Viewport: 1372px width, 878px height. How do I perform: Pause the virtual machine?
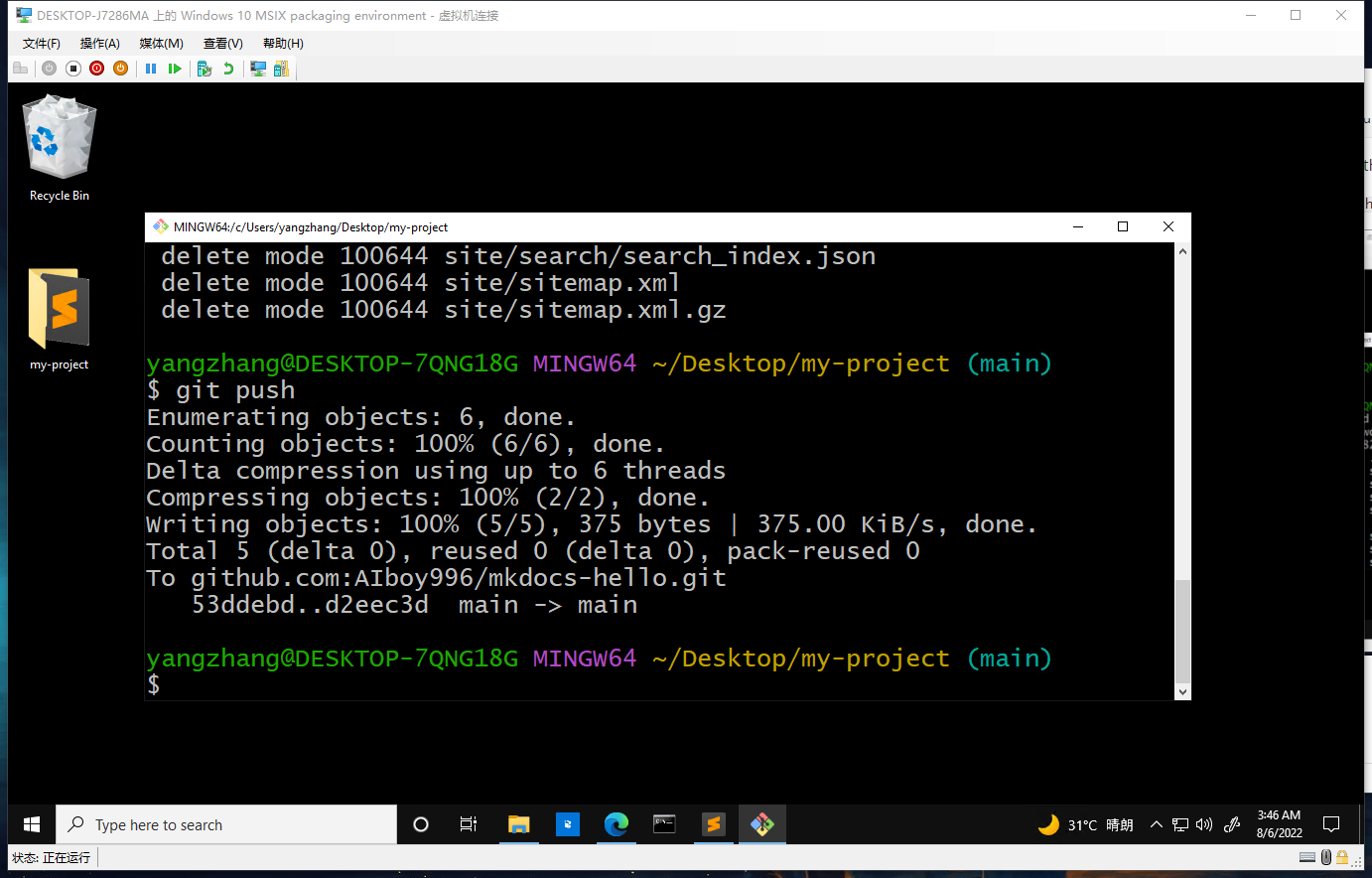click(x=151, y=69)
